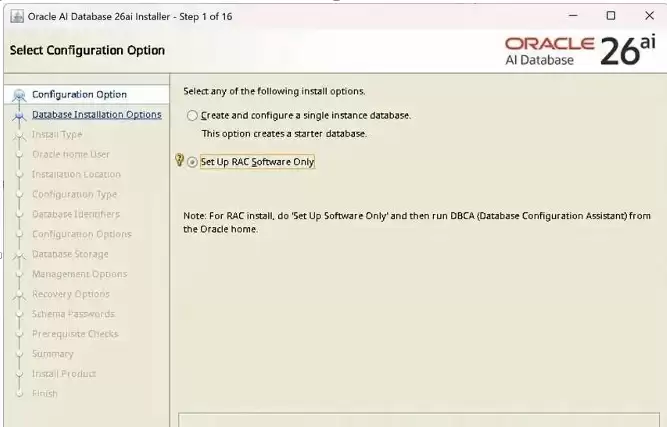667x427 pixels.
Task: Minimize the installer window
Action: 573,16
